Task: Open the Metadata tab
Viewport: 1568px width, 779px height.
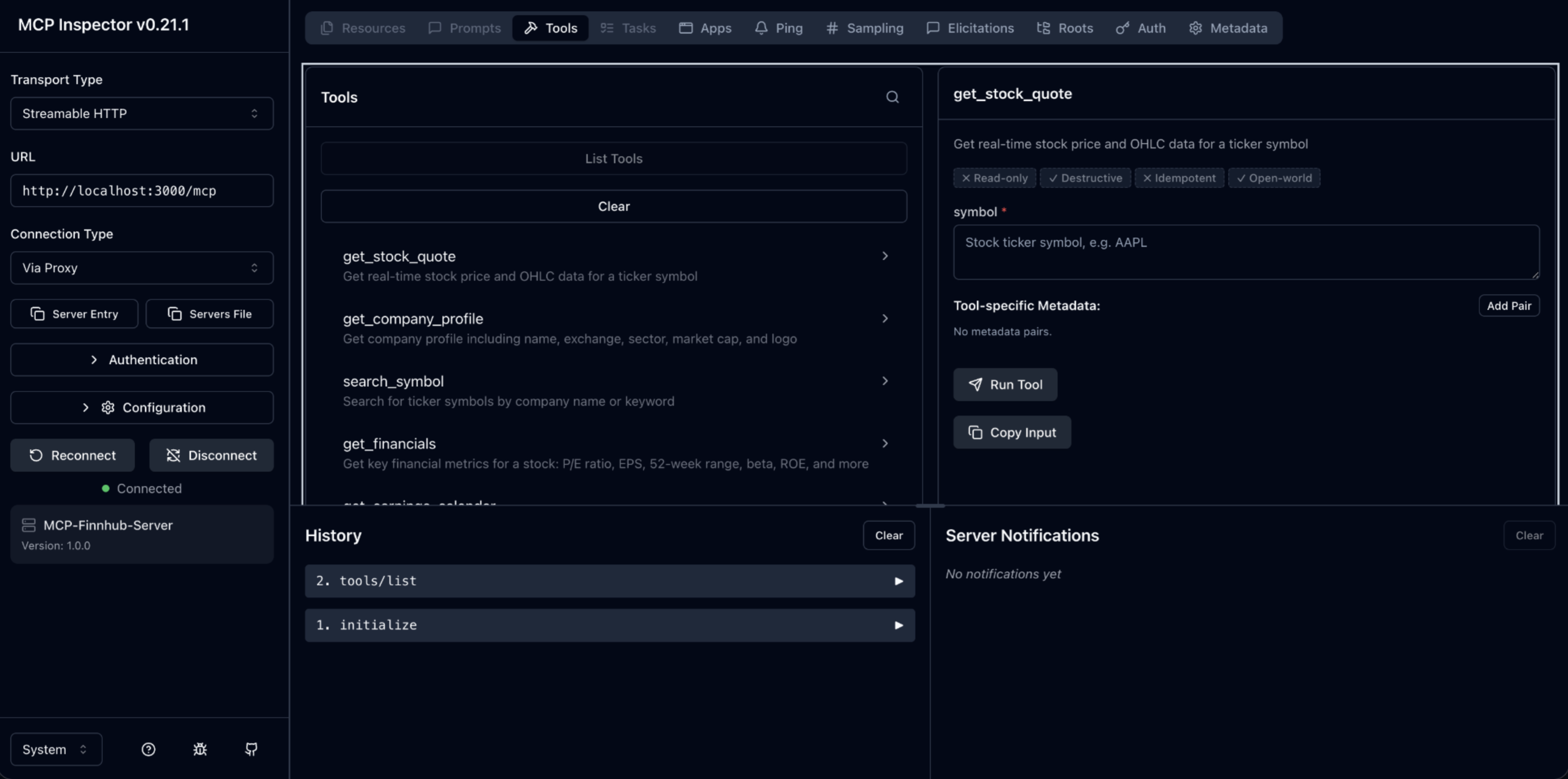Action: [x=1228, y=28]
